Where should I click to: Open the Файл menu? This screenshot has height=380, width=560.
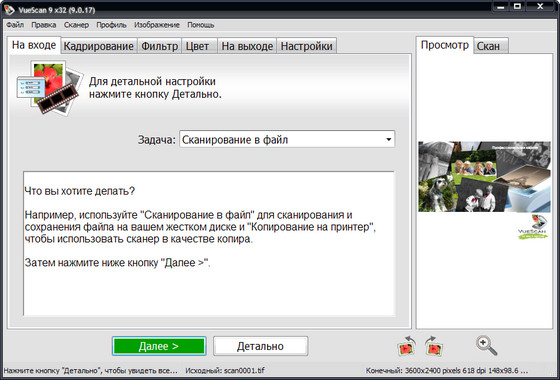pyautogui.click(x=15, y=25)
